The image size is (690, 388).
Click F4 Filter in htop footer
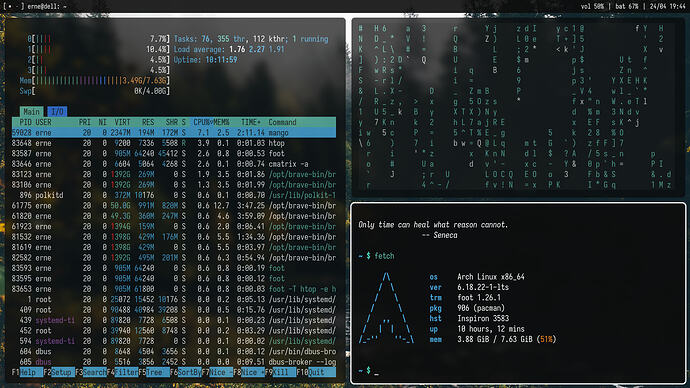tap(122, 372)
